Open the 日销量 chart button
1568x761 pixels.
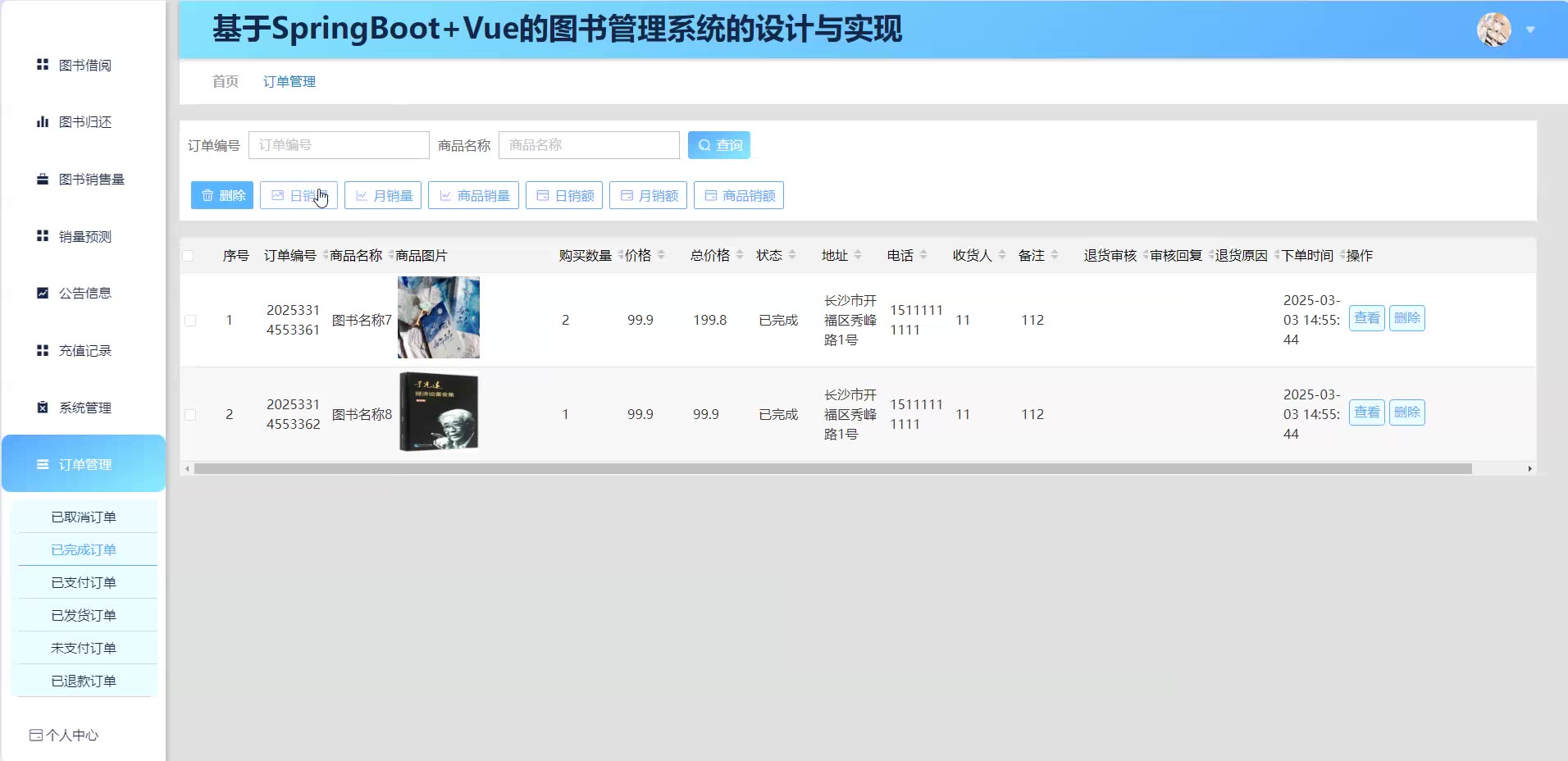[x=299, y=195]
